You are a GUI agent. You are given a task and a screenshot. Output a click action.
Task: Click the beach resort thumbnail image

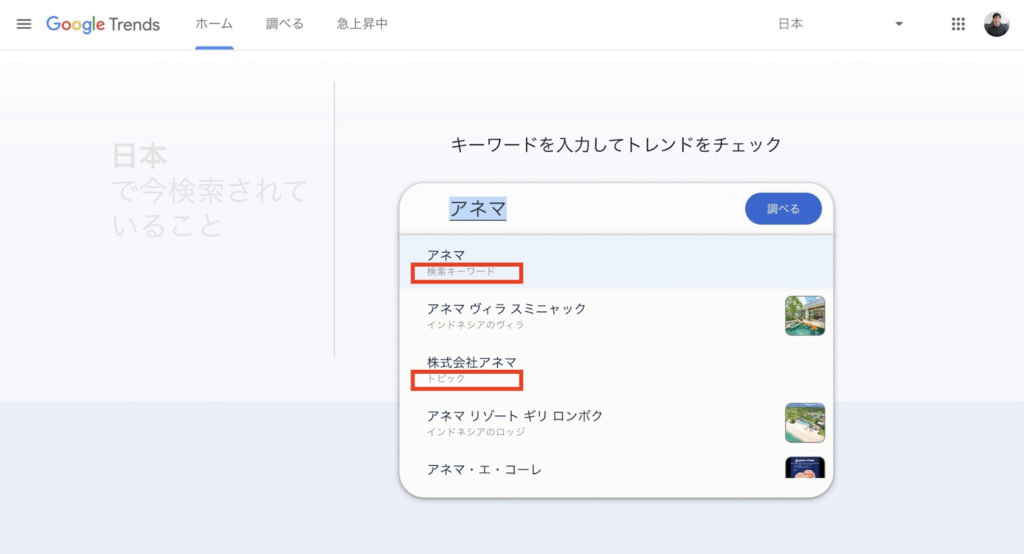coord(805,422)
